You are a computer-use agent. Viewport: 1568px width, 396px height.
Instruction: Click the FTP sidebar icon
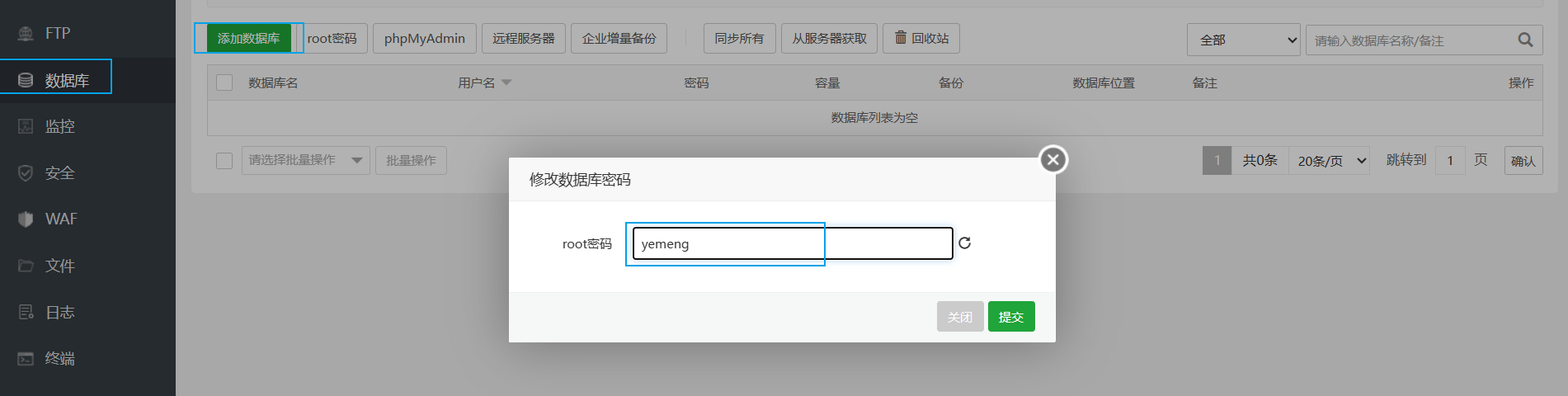(x=26, y=33)
